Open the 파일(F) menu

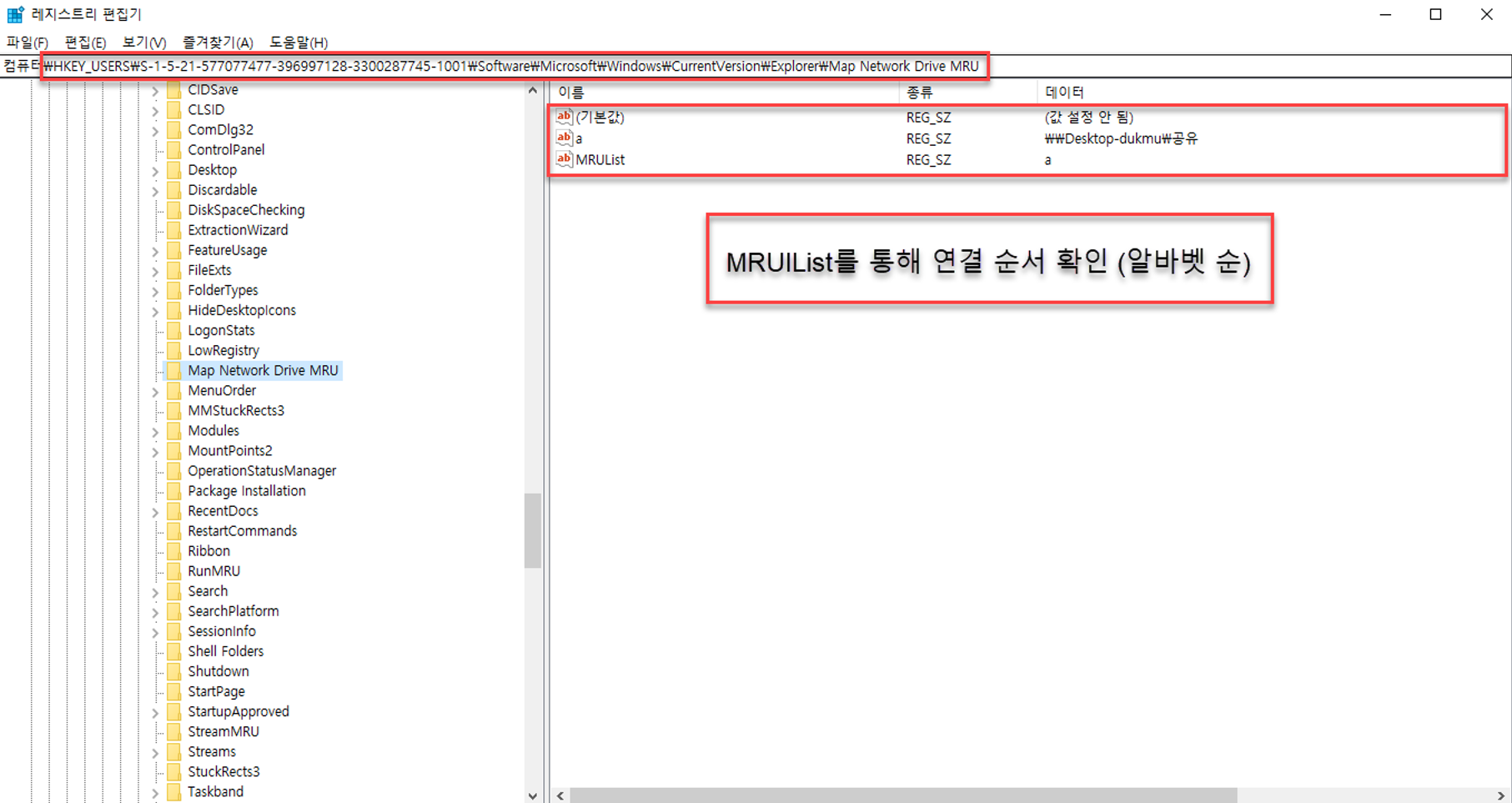(x=28, y=43)
